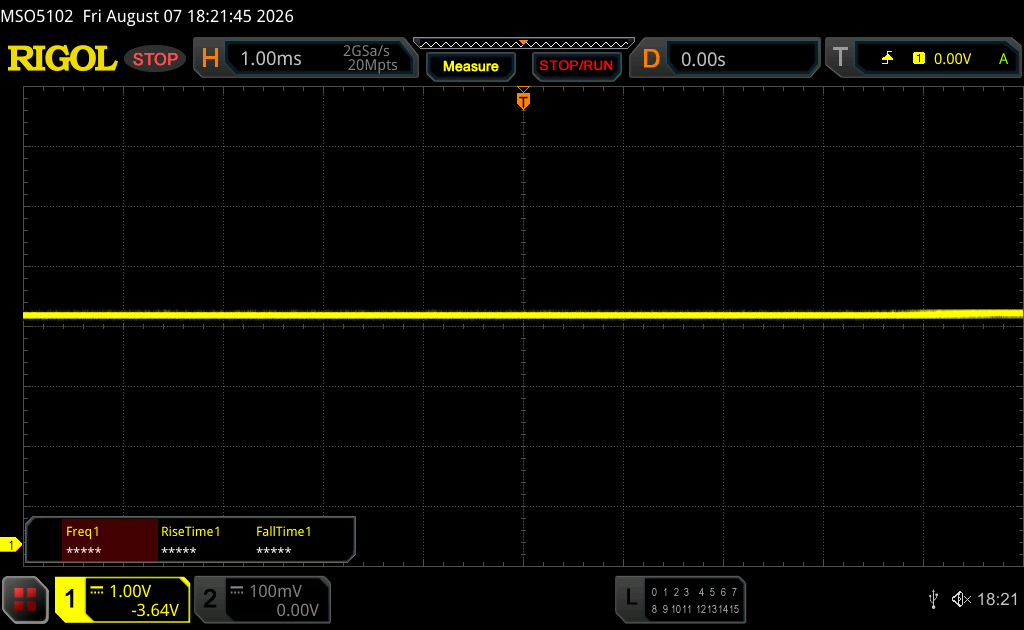The image size is (1024, 630).
Task: Click the channel 1 DC coupling icon
Action: click(97, 591)
